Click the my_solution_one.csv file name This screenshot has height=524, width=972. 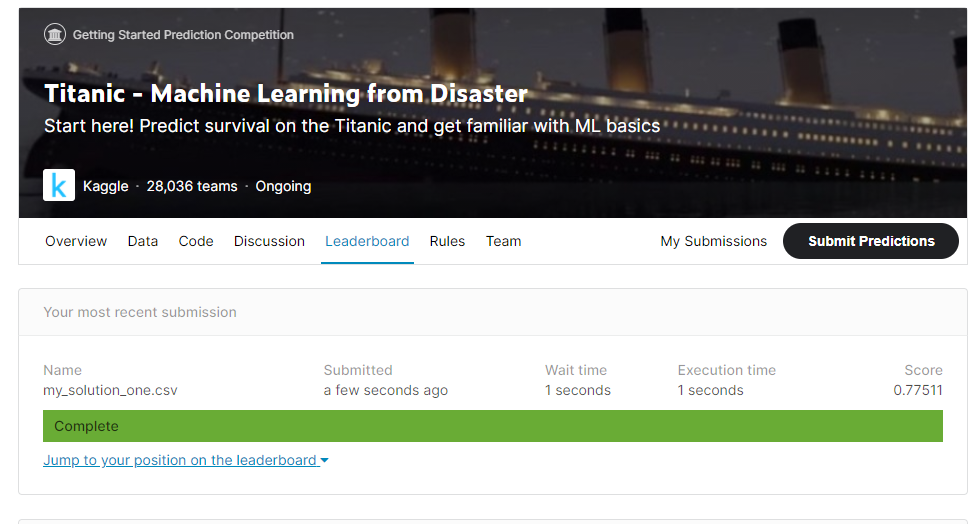point(110,390)
